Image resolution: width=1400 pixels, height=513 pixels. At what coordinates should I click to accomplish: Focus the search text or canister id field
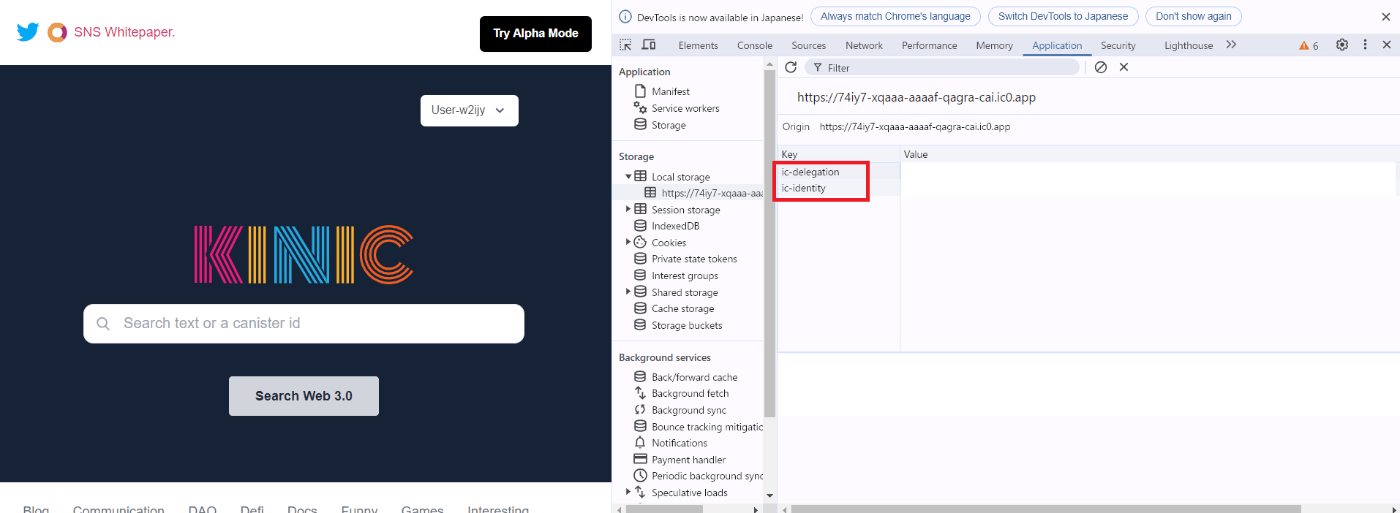click(304, 323)
